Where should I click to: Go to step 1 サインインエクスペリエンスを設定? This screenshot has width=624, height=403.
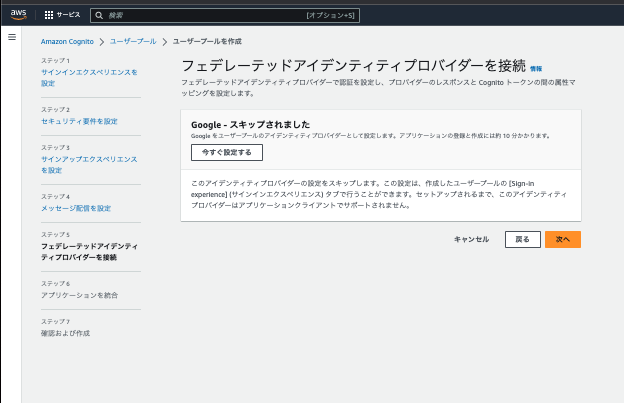click(89, 78)
